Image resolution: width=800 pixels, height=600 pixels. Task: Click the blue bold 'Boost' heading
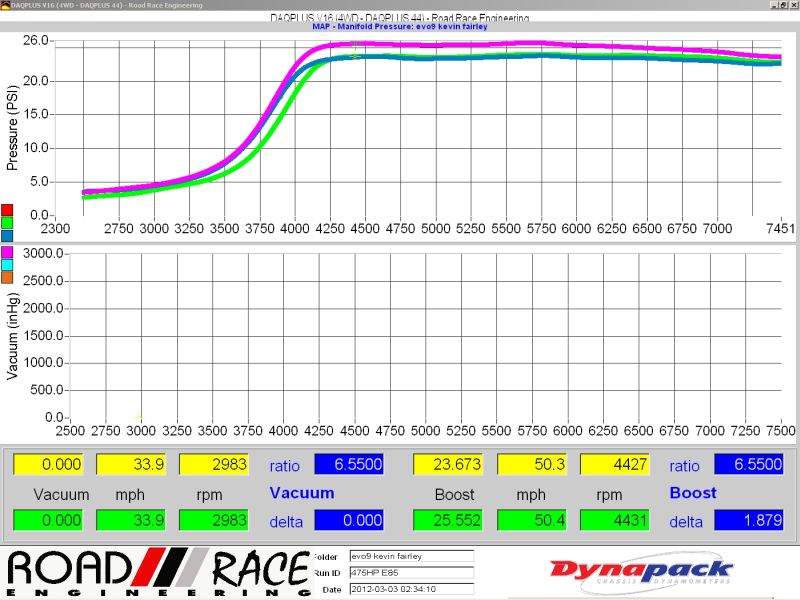[693, 493]
